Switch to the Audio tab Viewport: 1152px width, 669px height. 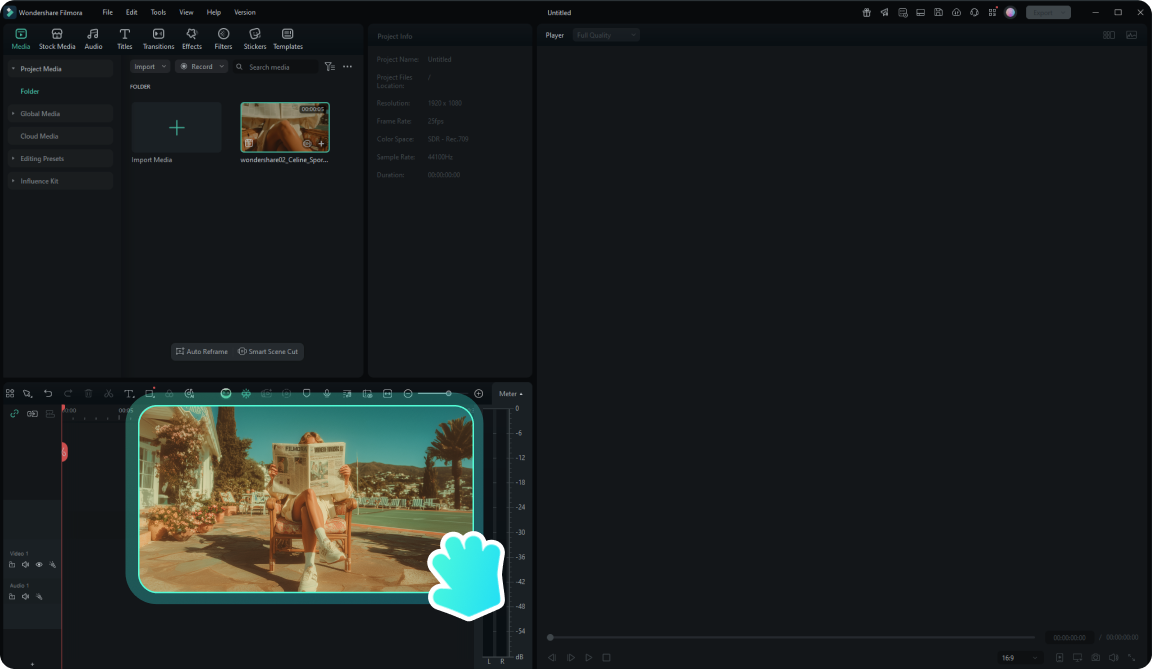93,39
